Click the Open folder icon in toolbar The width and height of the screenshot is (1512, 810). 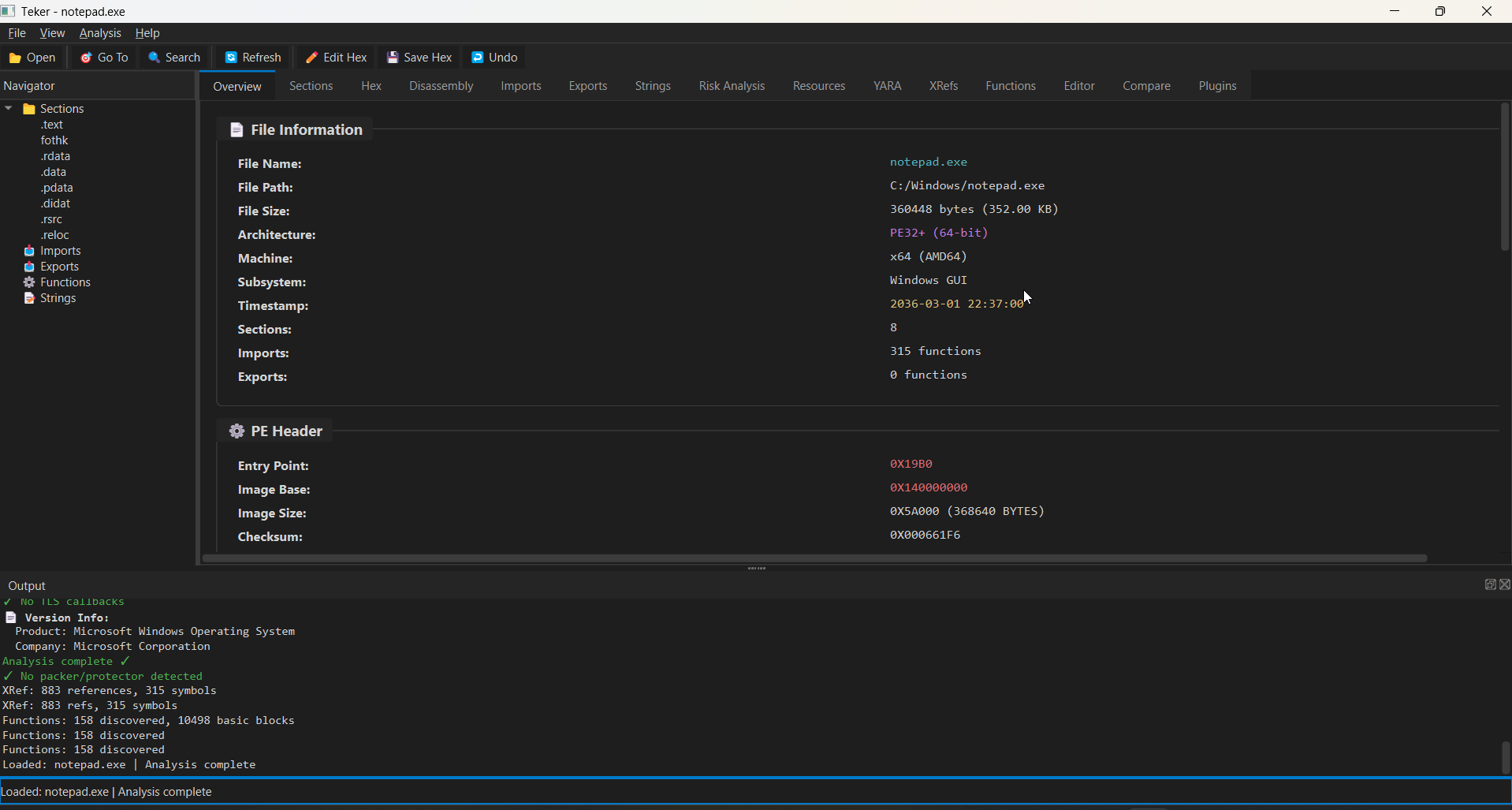[x=15, y=58]
